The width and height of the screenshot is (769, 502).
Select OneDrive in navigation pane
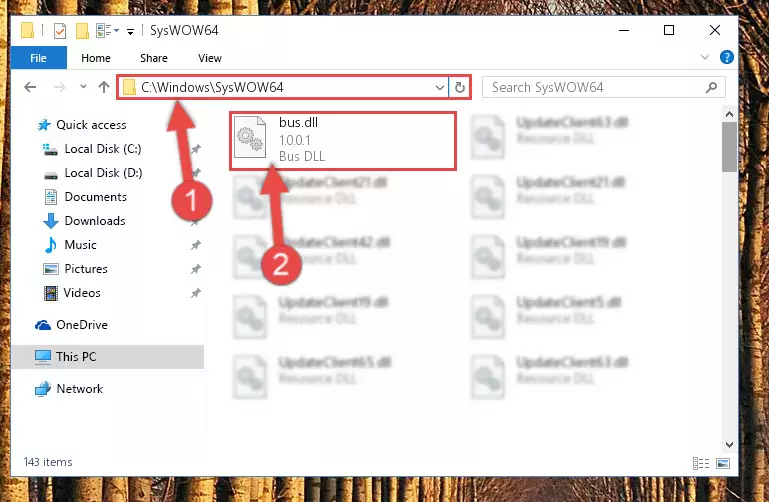82,325
